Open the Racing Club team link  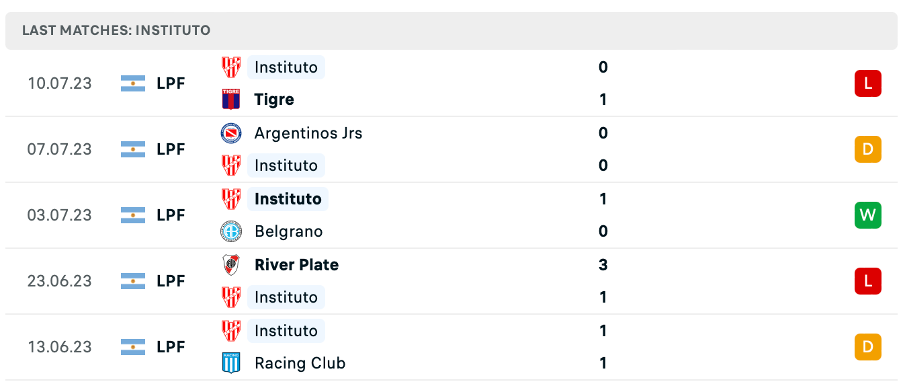[x=300, y=364]
